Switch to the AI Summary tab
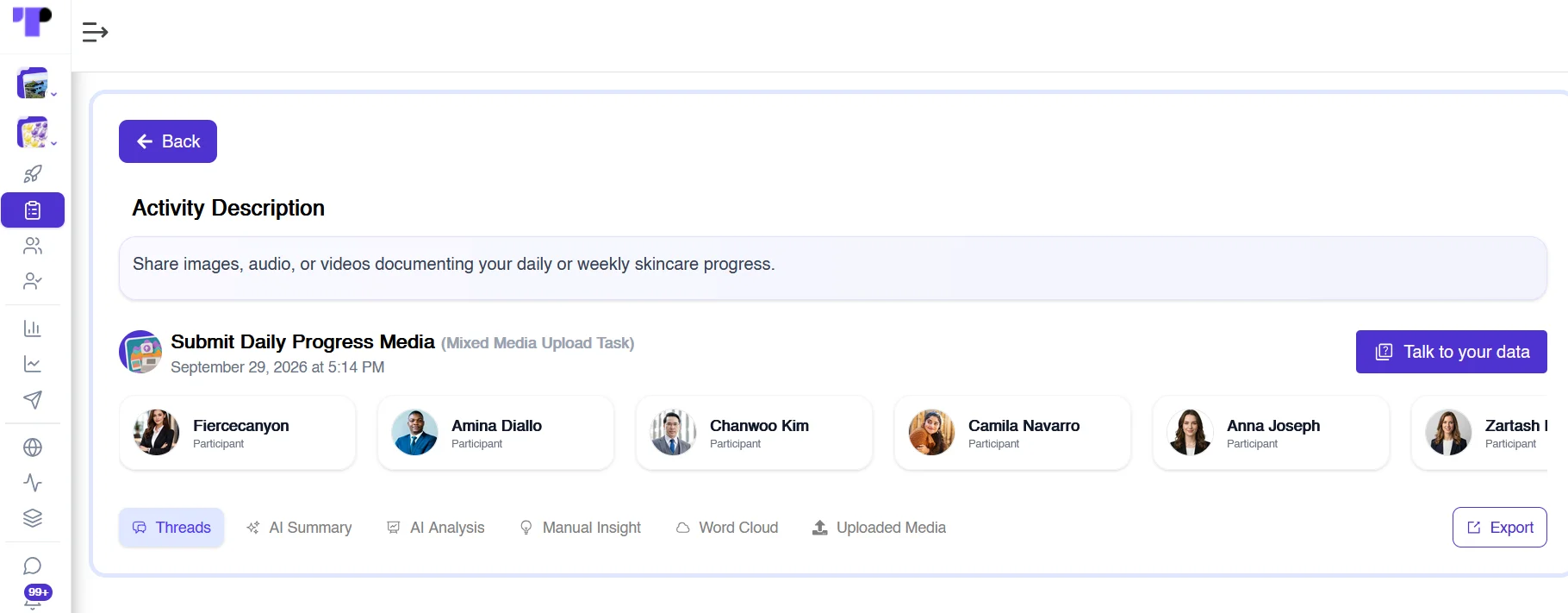The height and width of the screenshot is (613, 1568). [299, 528]
